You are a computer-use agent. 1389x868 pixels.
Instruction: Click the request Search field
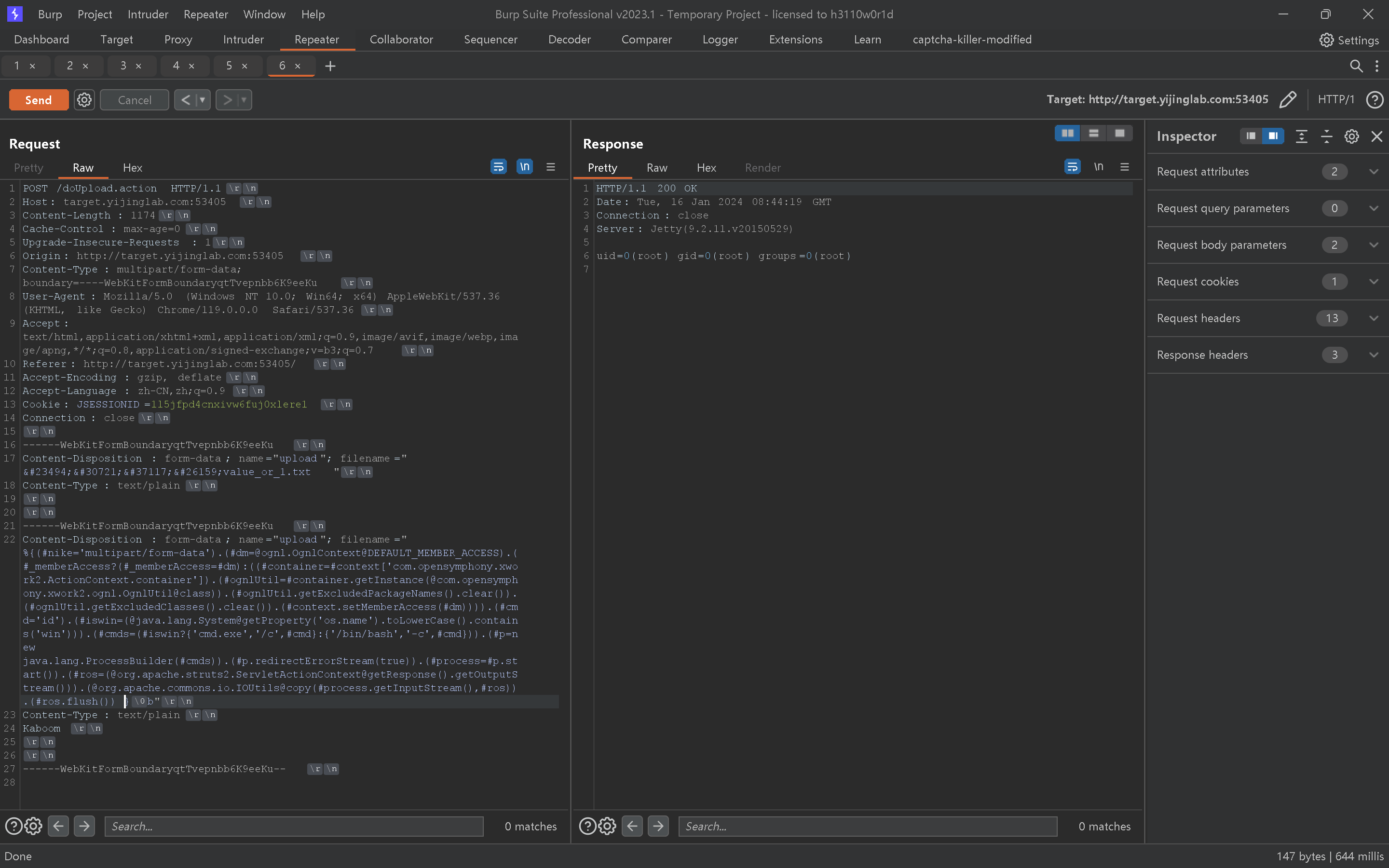(294, 827)
